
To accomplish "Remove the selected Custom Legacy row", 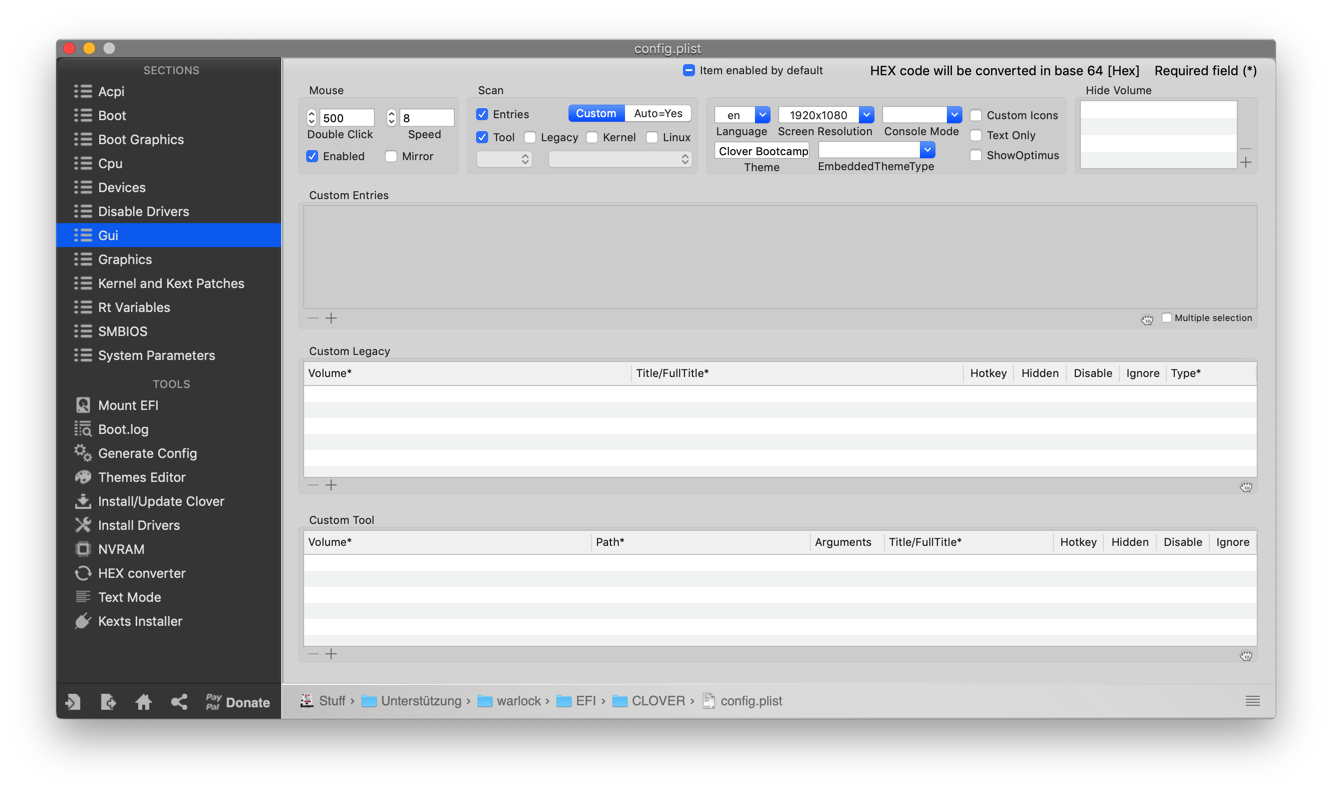I will click(x=313, y=485).
